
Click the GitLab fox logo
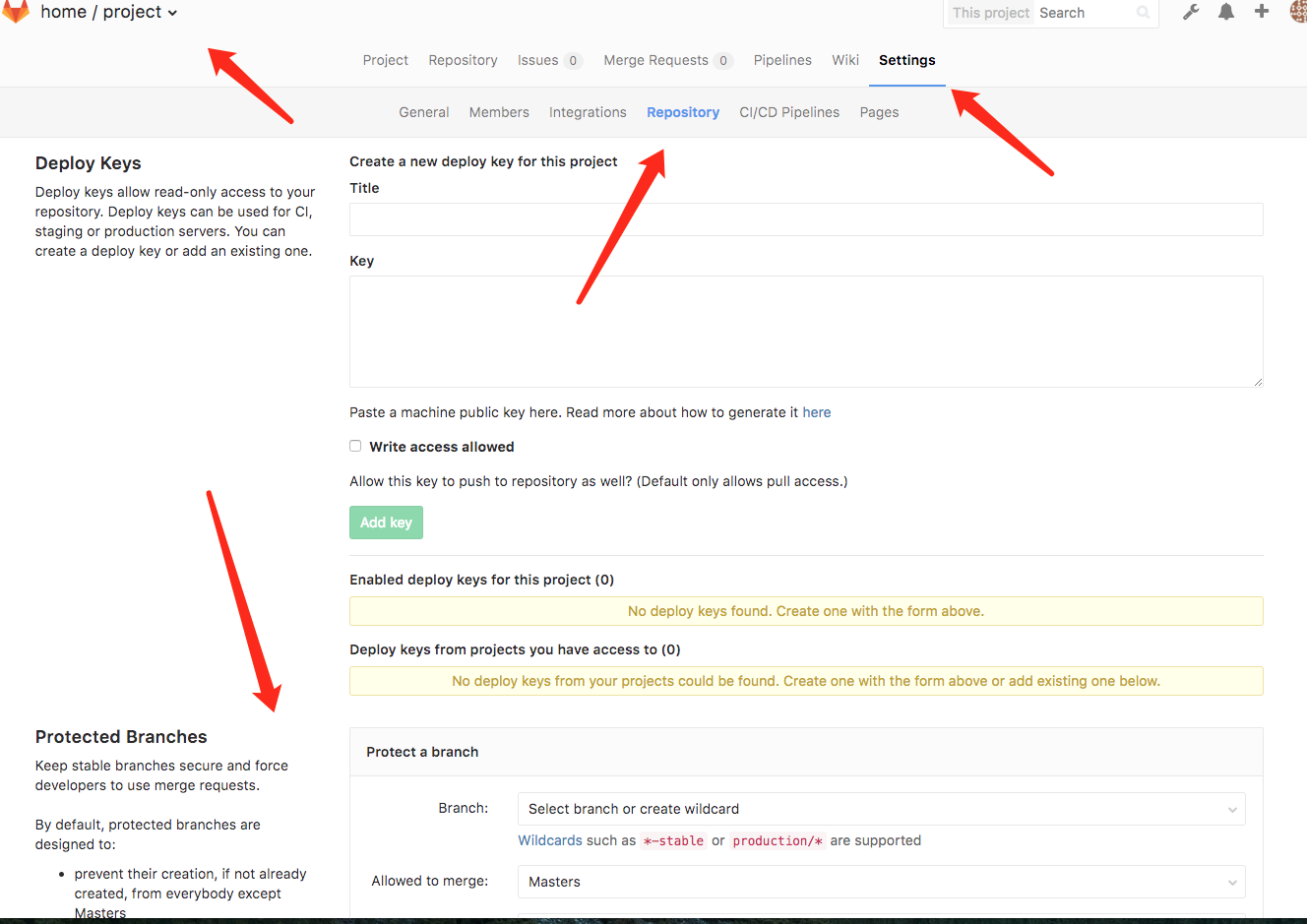point(16,11)
